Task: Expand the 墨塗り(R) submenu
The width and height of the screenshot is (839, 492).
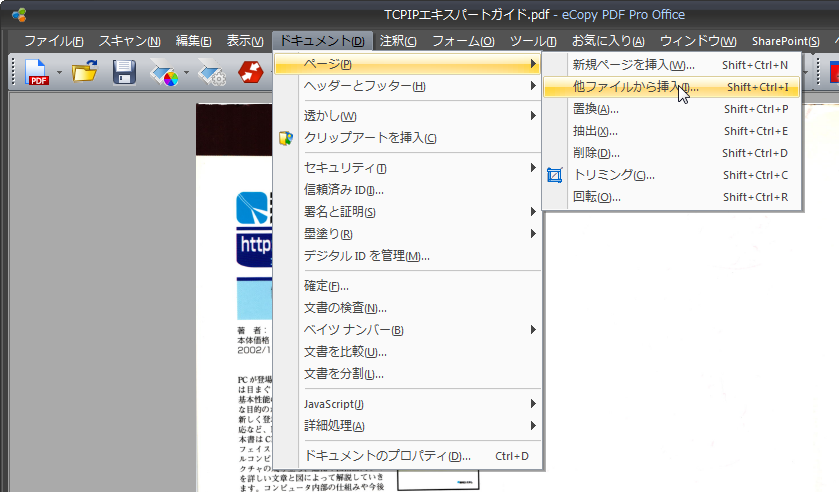Action: point(407,234)
